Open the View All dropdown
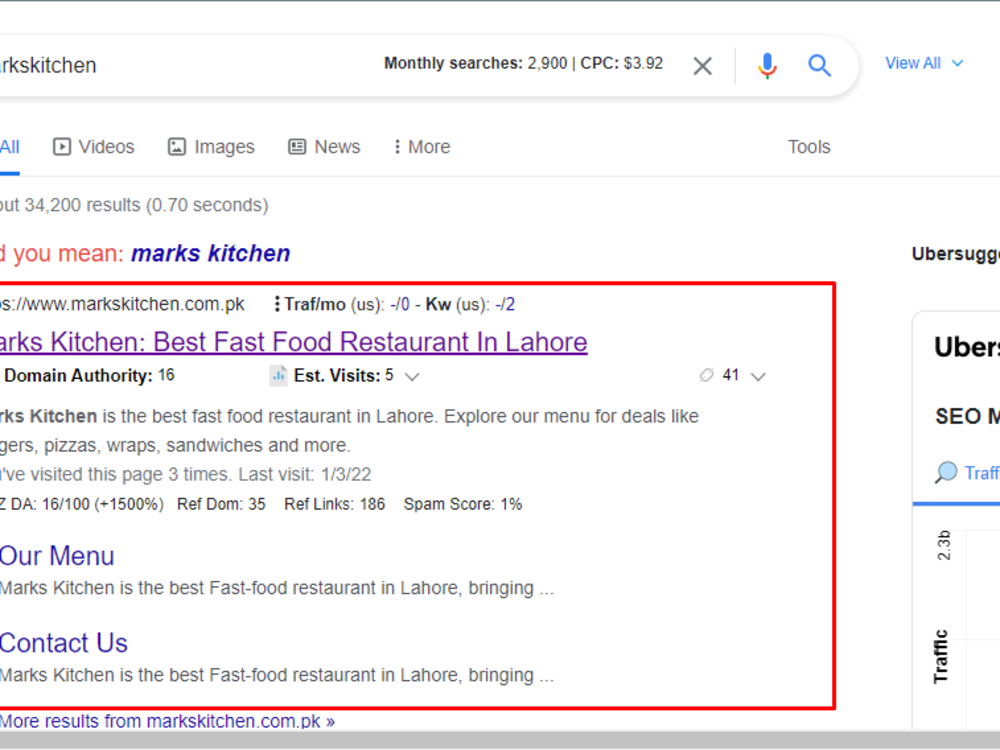This screenshot has width=1000, height=750. click(x=924, y=63)
